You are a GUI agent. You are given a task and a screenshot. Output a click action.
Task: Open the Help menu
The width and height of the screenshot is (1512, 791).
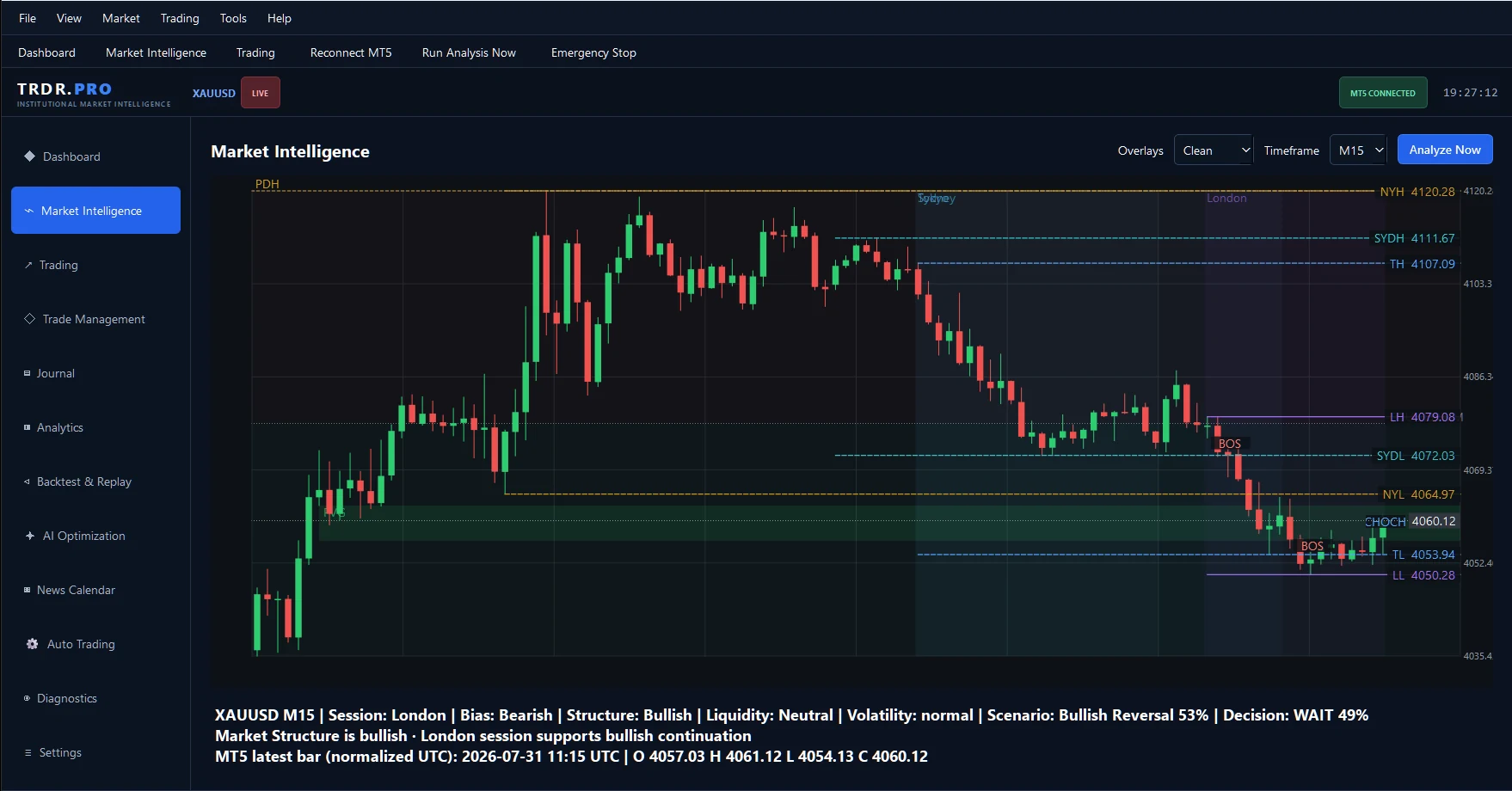tap(280, 18)
